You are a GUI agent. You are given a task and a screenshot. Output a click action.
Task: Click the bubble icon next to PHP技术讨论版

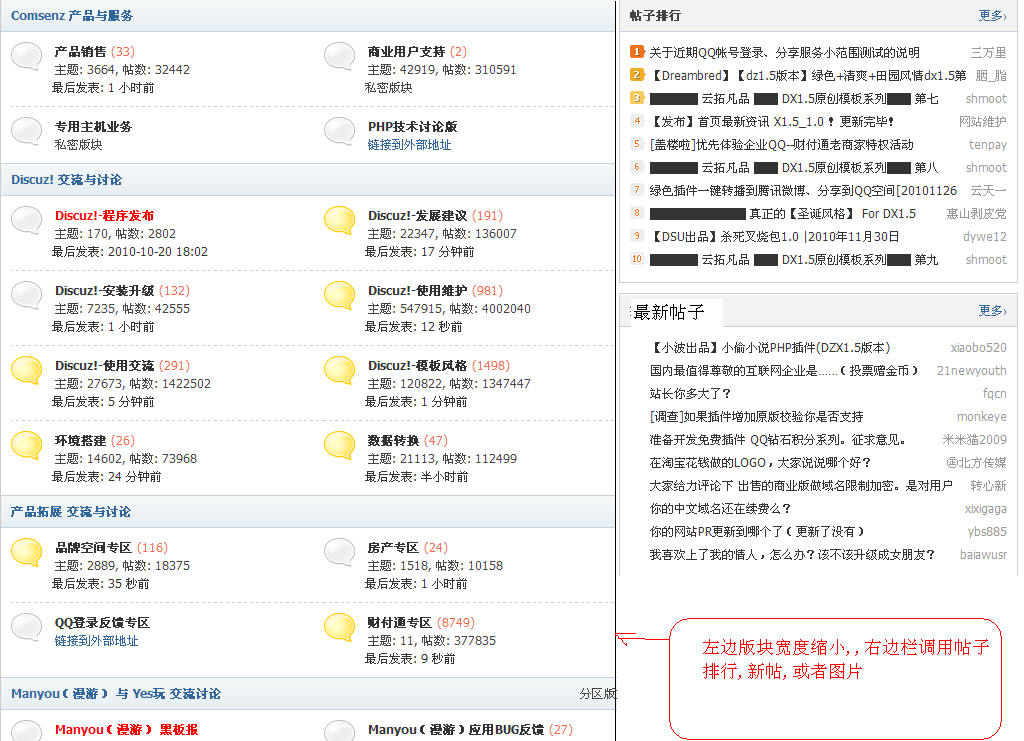click(340, 131)
